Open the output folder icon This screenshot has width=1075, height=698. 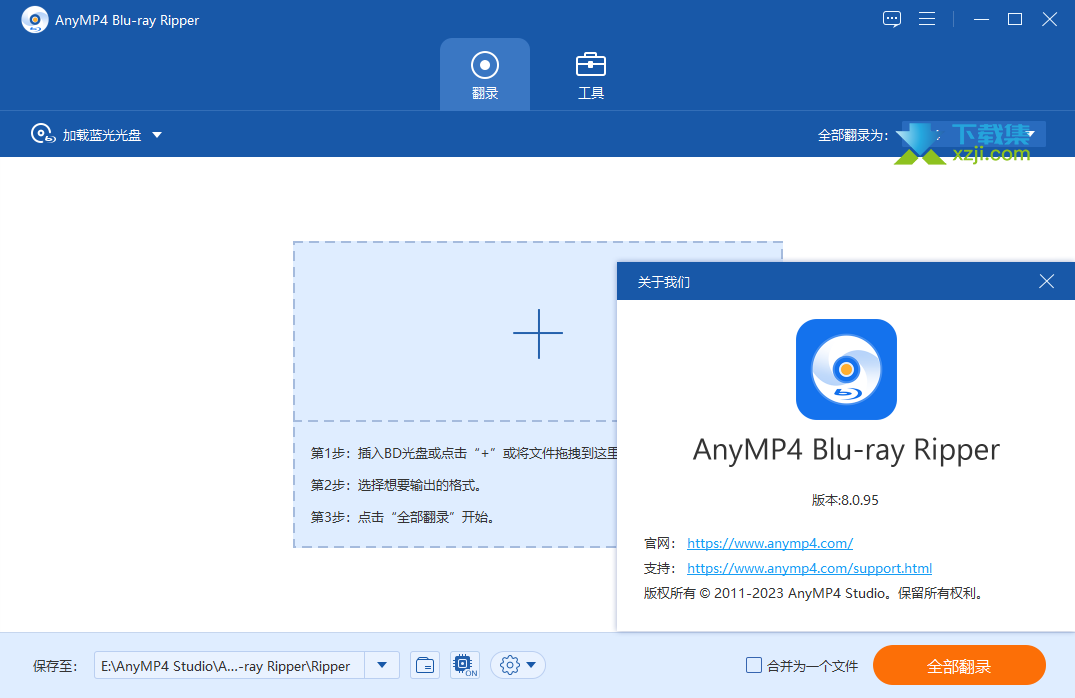(x=425, y=665)
